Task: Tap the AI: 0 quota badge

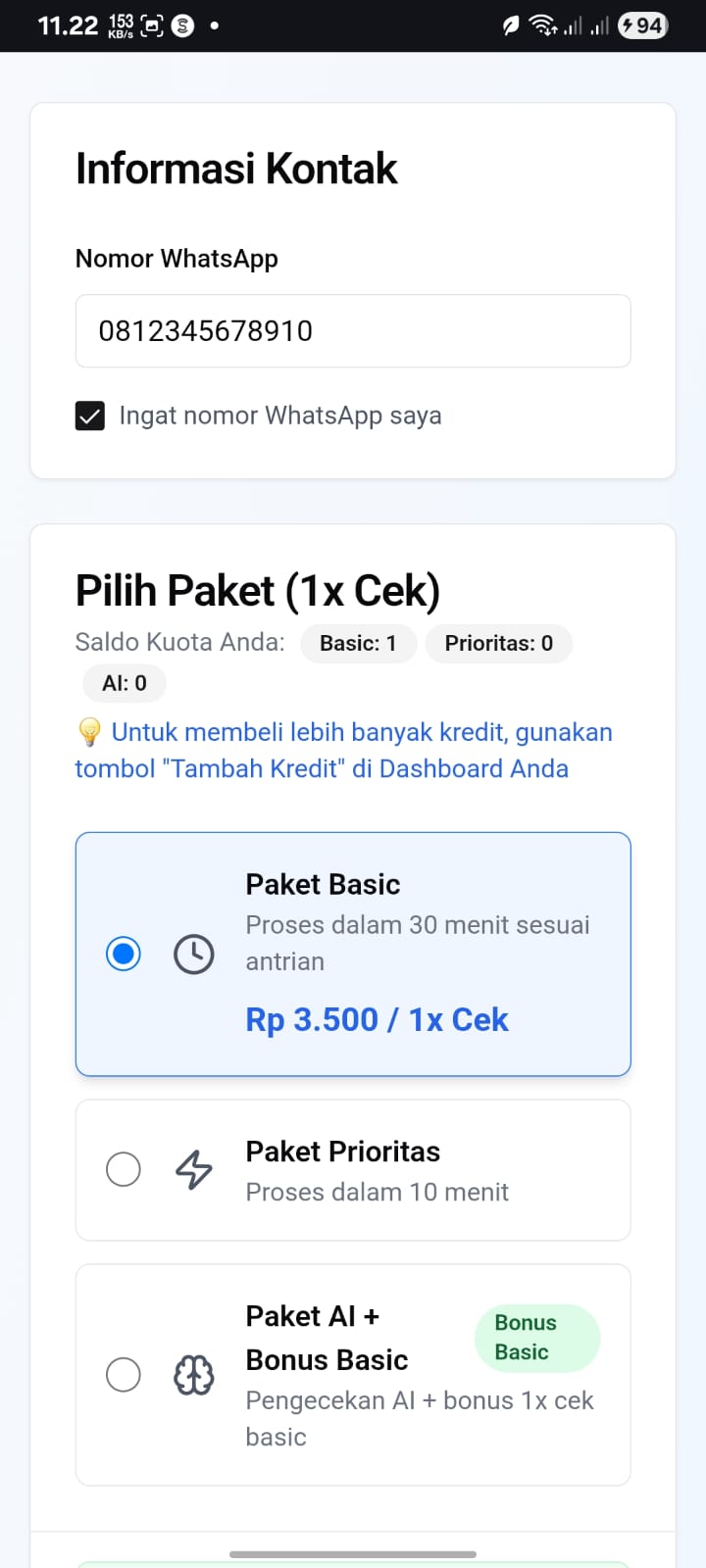Action: 125,683
